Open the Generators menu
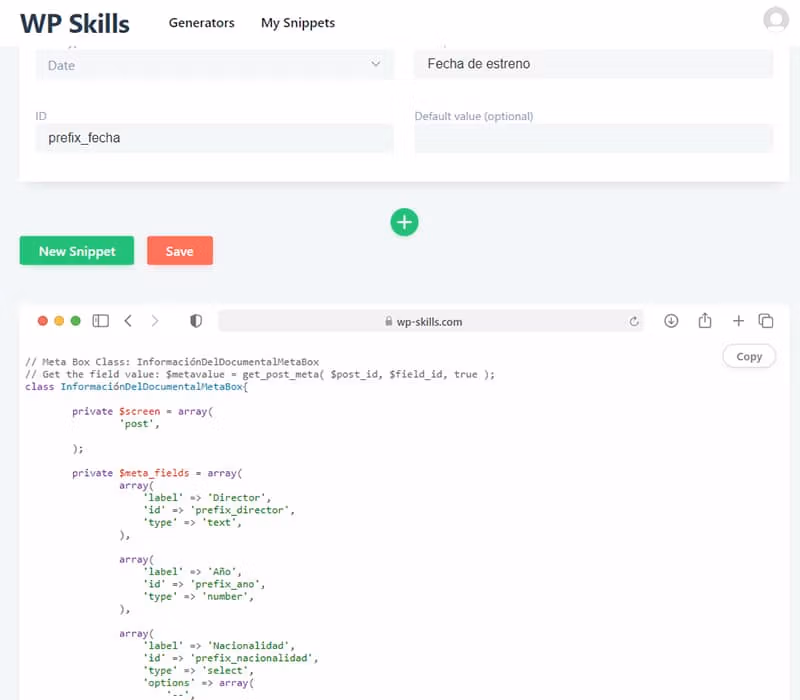 tap(202, 23)
